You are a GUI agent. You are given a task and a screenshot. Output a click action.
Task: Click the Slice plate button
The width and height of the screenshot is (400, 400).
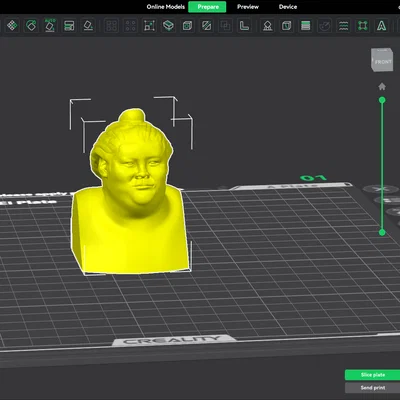[x=372, y=375]
